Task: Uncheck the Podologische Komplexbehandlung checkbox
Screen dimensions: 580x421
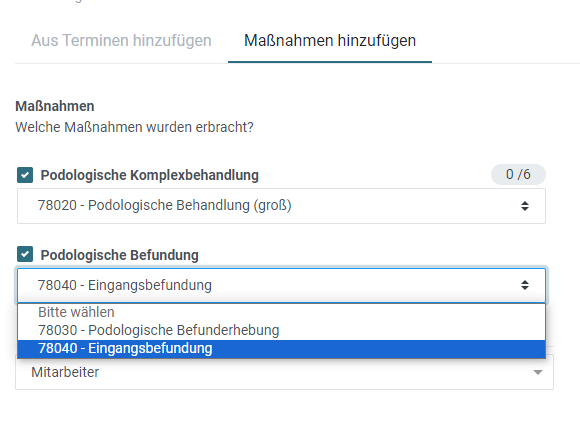Action: tap(25, 175)
